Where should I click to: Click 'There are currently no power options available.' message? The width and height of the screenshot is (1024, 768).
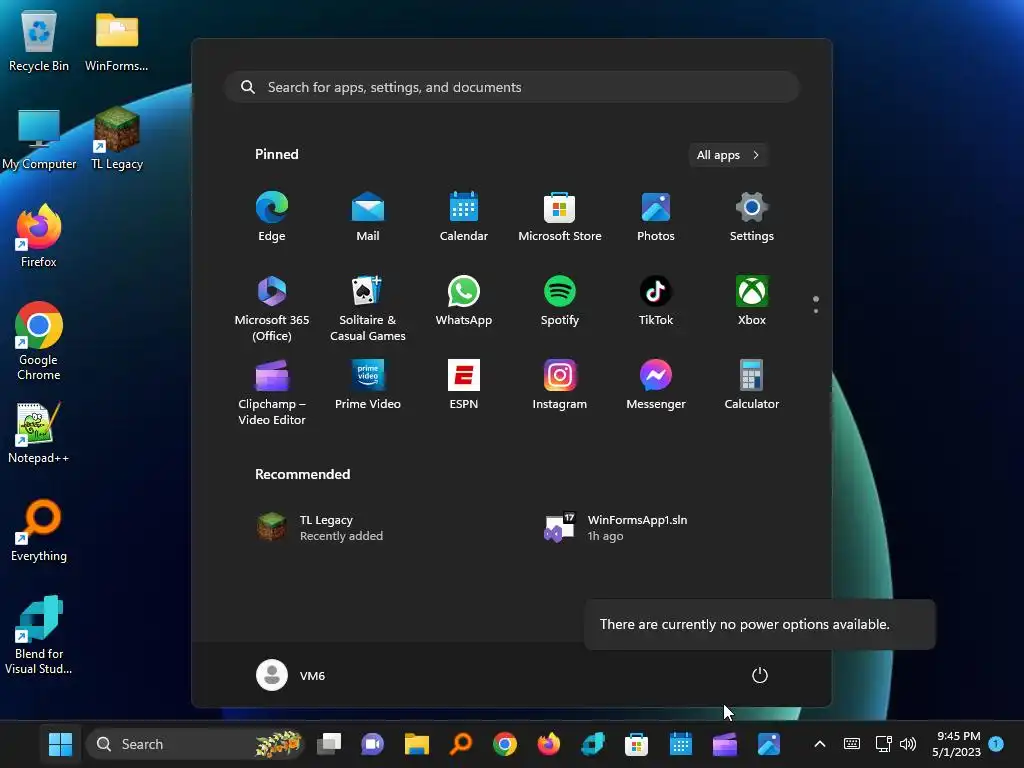(x=744, y=624)
